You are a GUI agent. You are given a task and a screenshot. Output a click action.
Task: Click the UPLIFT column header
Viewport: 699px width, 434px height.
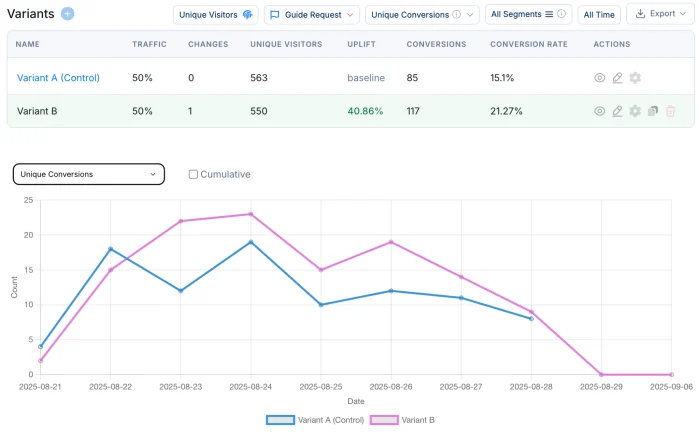pyautogui.click(x=362, y=44)
